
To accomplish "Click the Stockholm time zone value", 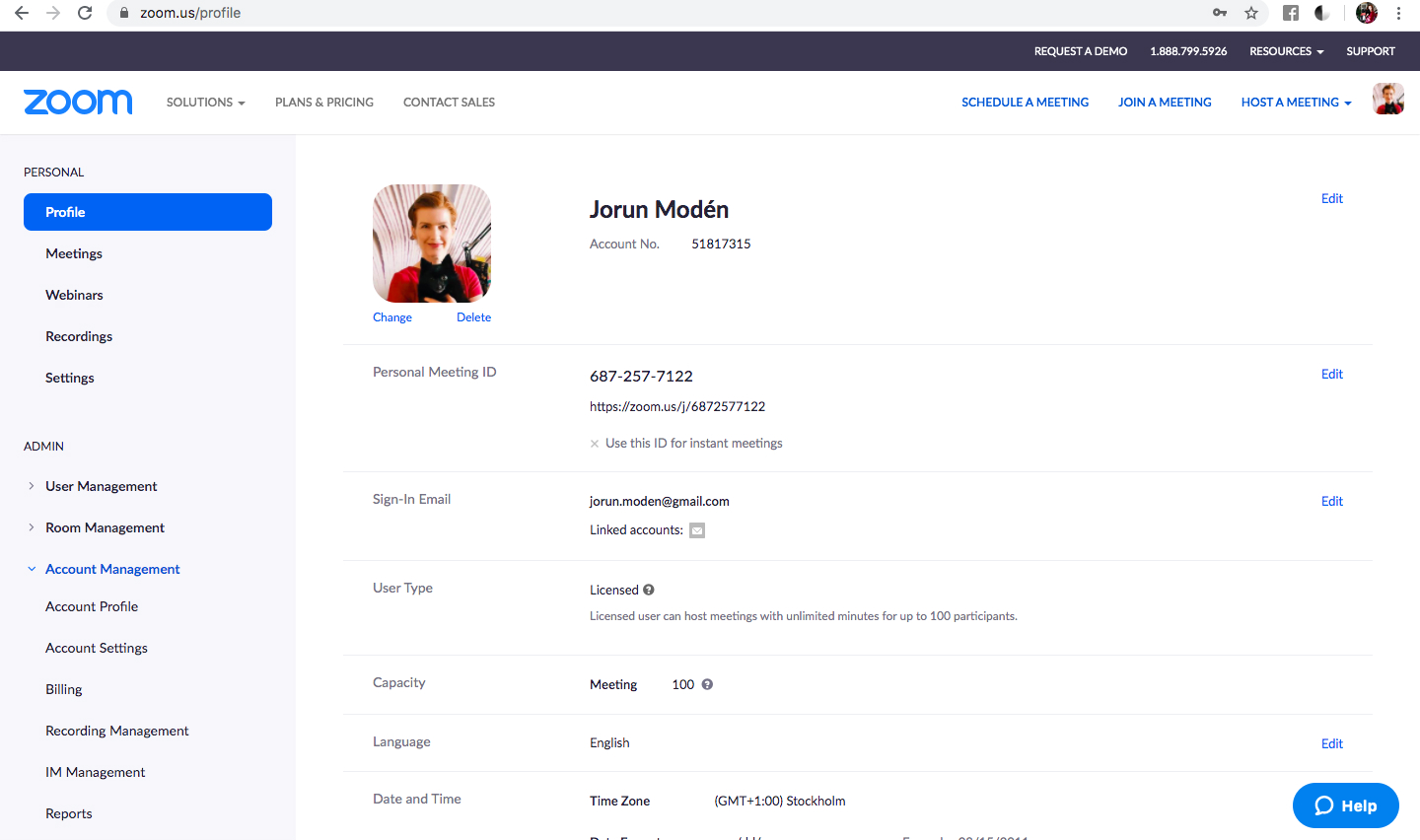I will [x=780, y=801].
